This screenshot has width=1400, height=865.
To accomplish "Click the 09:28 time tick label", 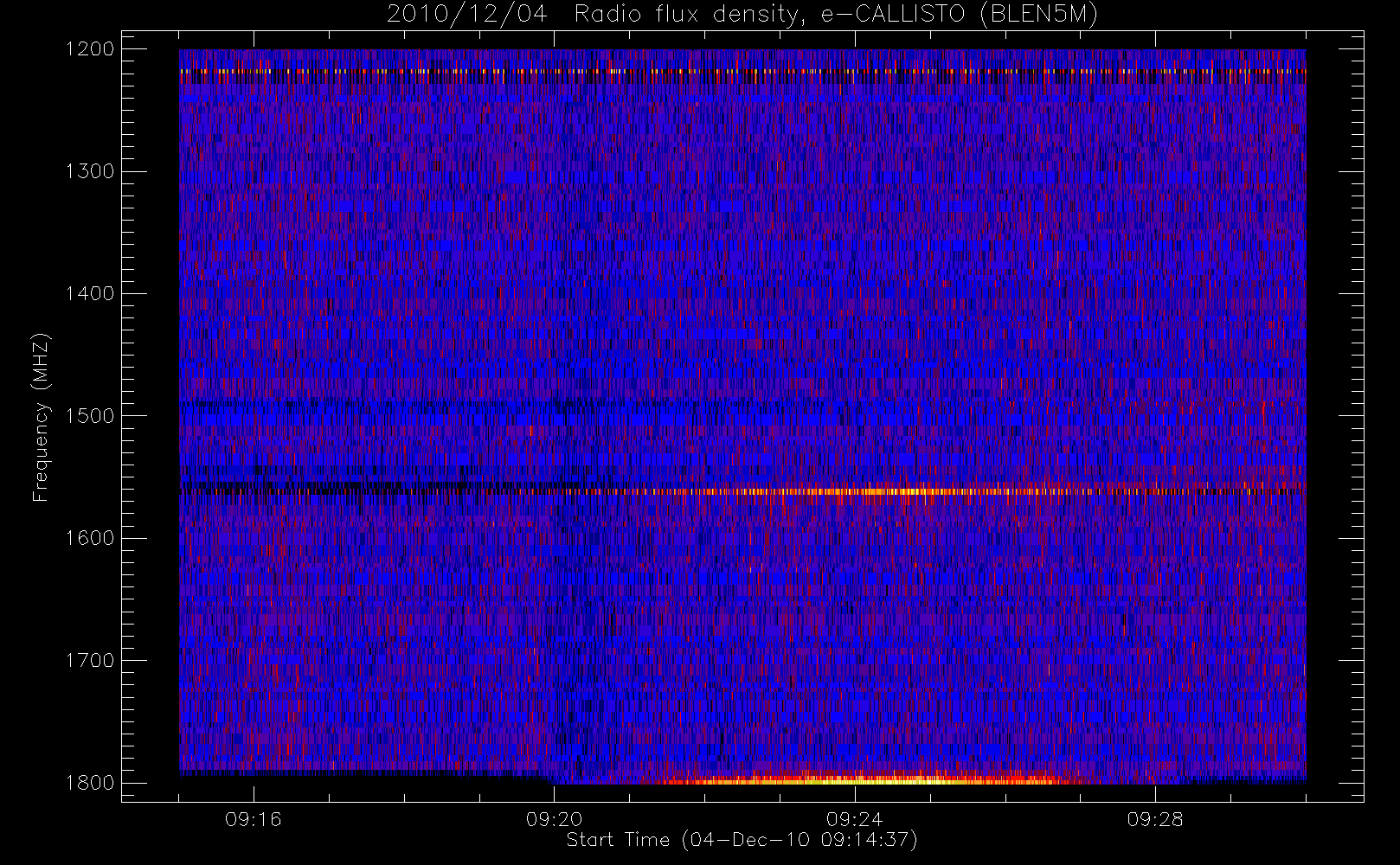I will click(1155, 819).
